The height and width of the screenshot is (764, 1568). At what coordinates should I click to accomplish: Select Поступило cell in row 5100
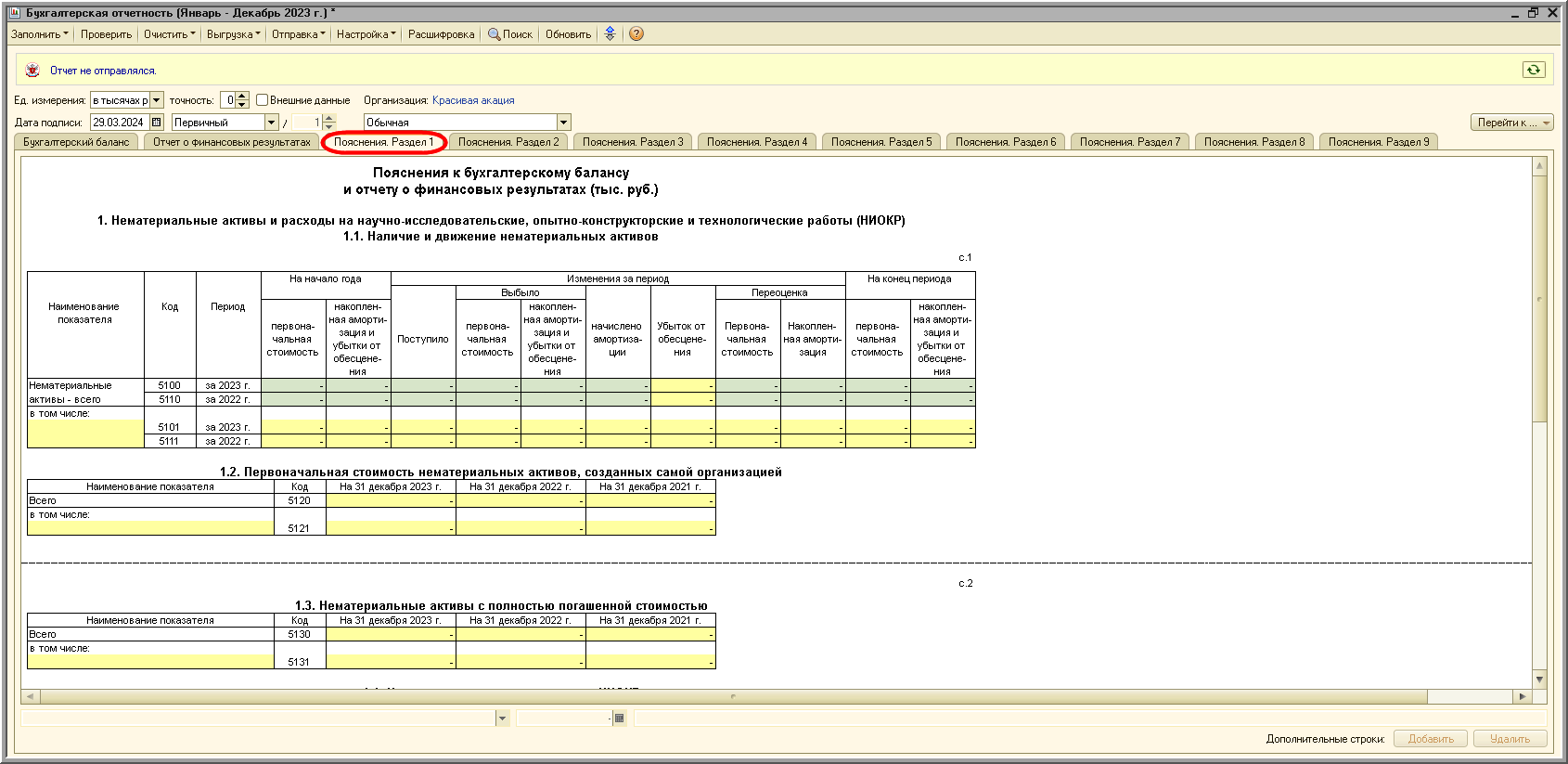[x=423, y=385]
